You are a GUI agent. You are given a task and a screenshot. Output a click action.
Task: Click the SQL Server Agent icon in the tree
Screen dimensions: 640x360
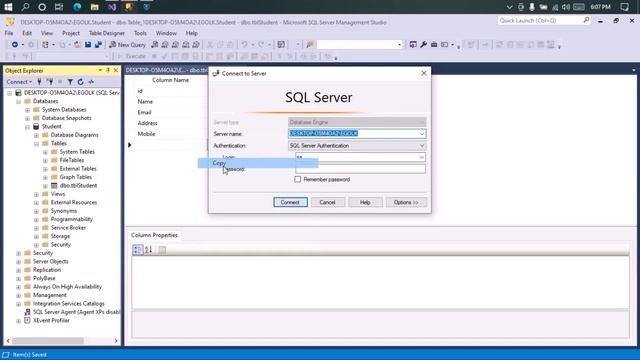point(27,312)
